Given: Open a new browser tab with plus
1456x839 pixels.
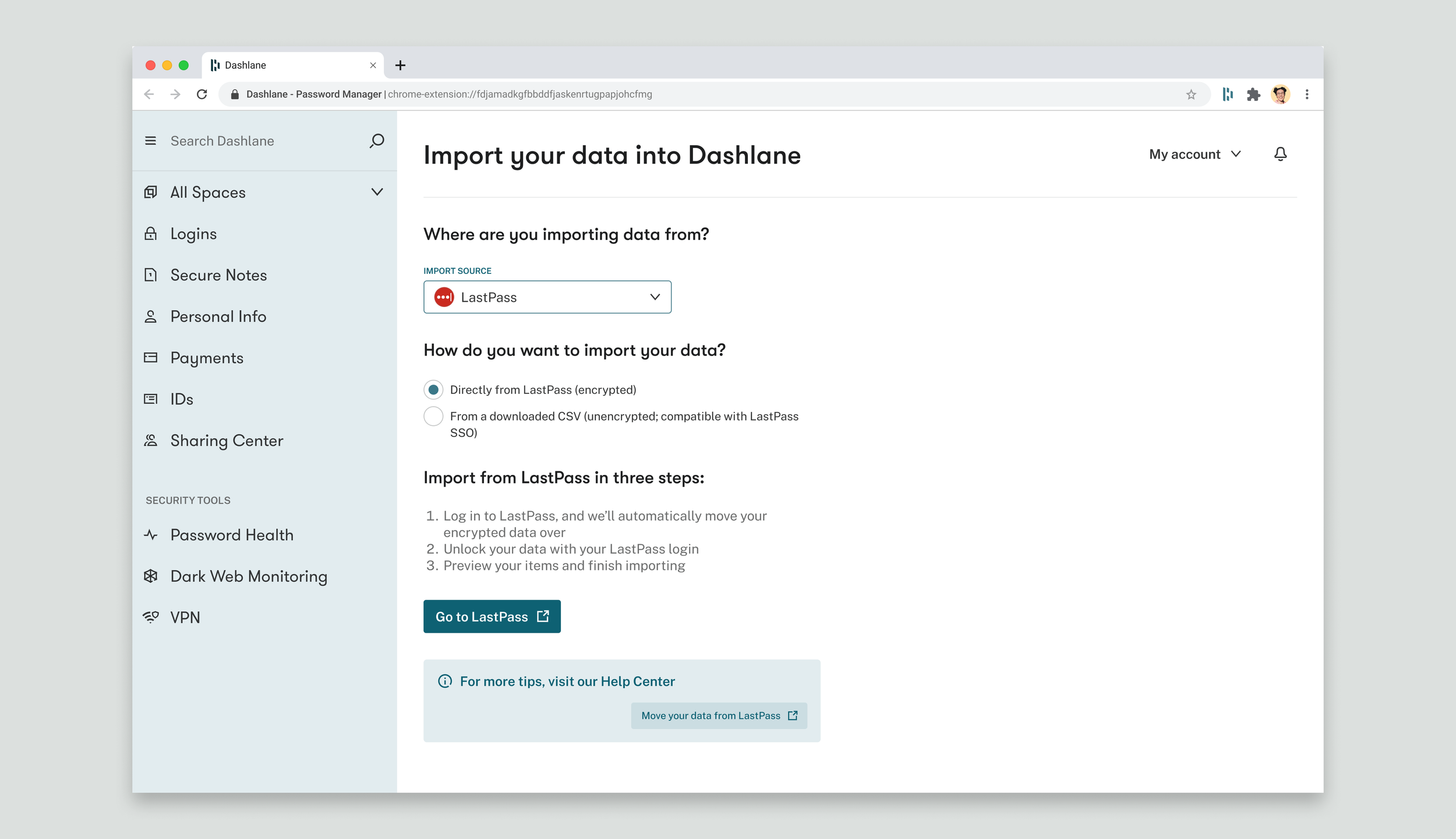Looking at the screenshot, I should [400, 65].
